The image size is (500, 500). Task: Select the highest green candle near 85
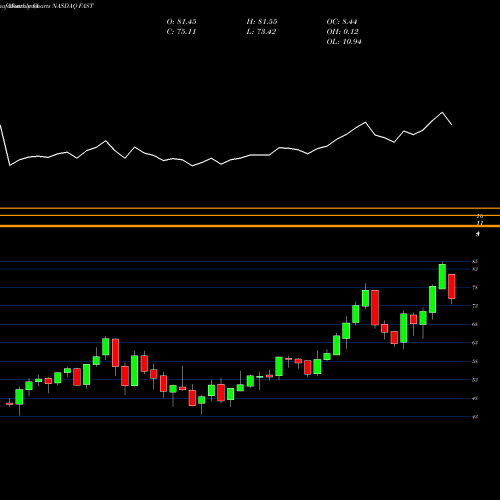tap(442, 276)
